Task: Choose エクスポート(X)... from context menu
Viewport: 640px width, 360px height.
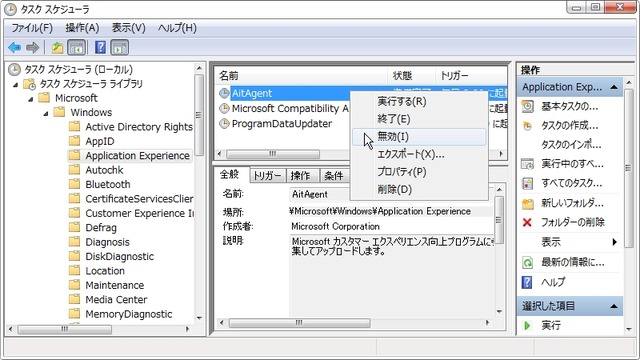Action: pos(419,154)
